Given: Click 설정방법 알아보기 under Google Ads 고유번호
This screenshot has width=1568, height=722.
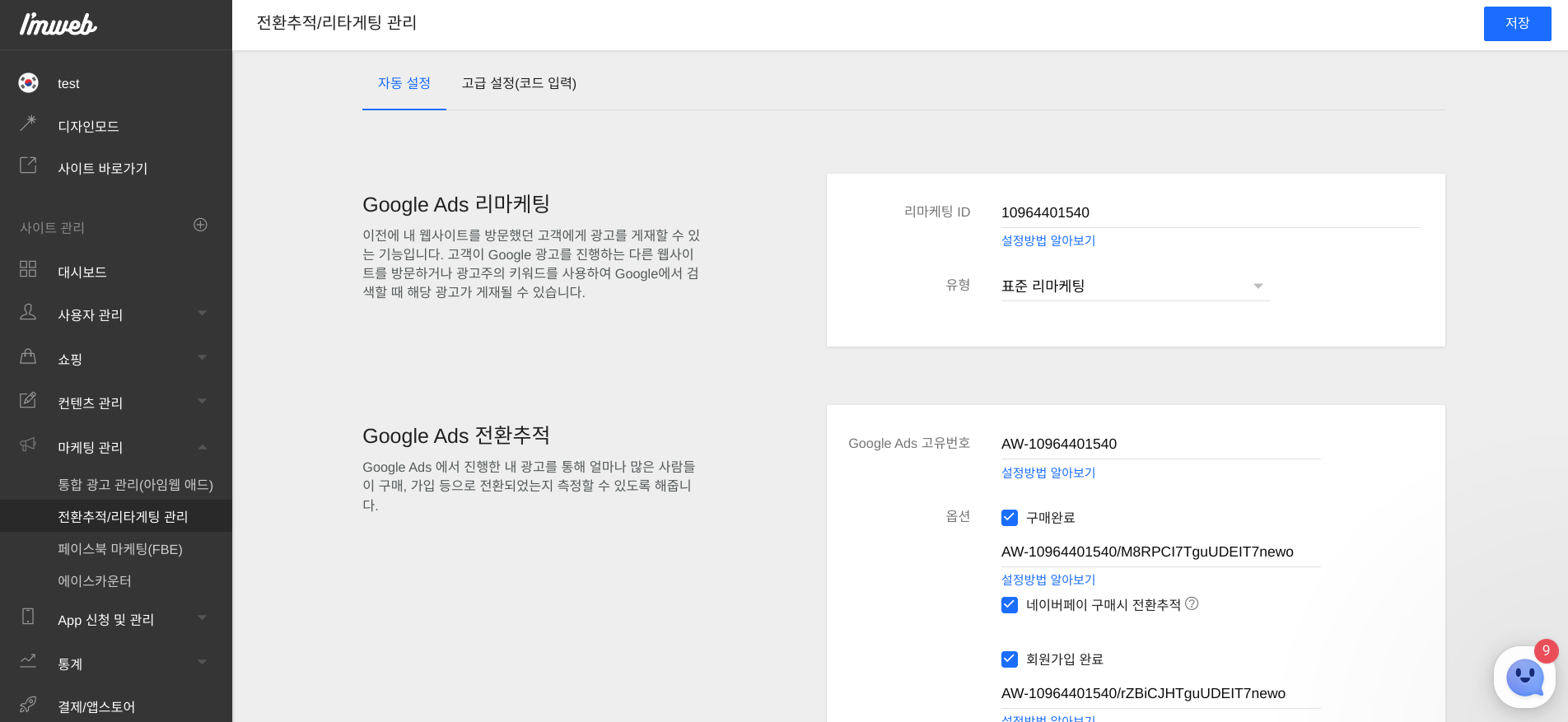Looking at the screenshot, I should click(1048, 473).
